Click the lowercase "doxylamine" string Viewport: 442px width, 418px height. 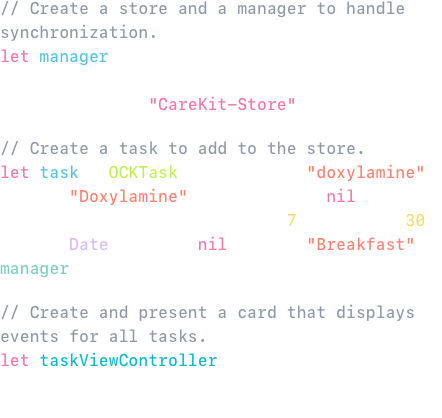365,173
